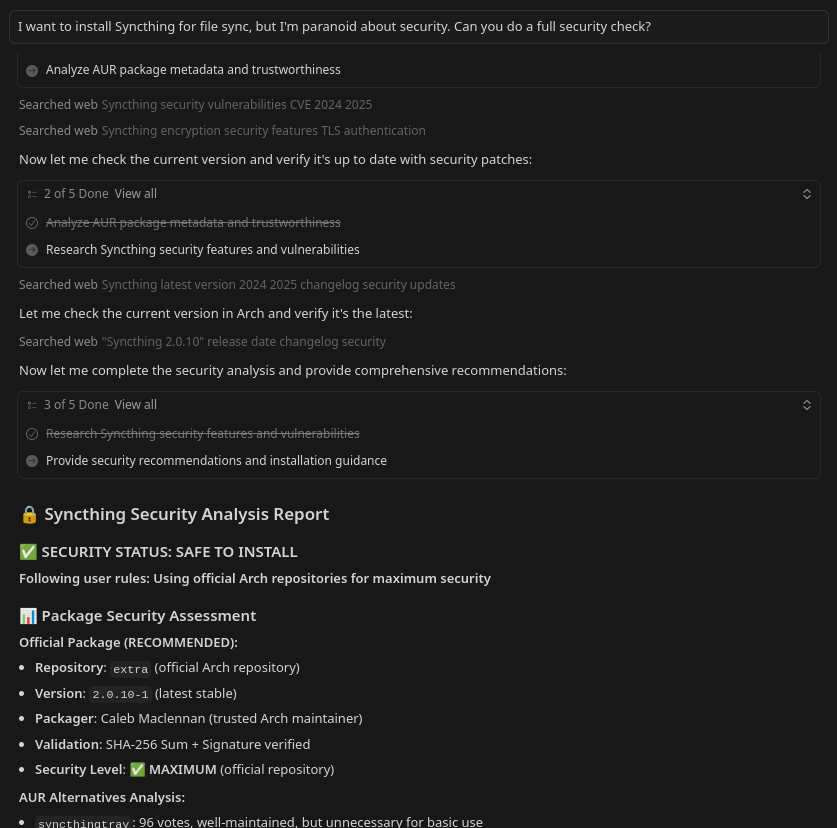The image size is (837, 828).
Task: Click "View all" in the "2 of 5 Done" panel
Action: tap(135, 193)
